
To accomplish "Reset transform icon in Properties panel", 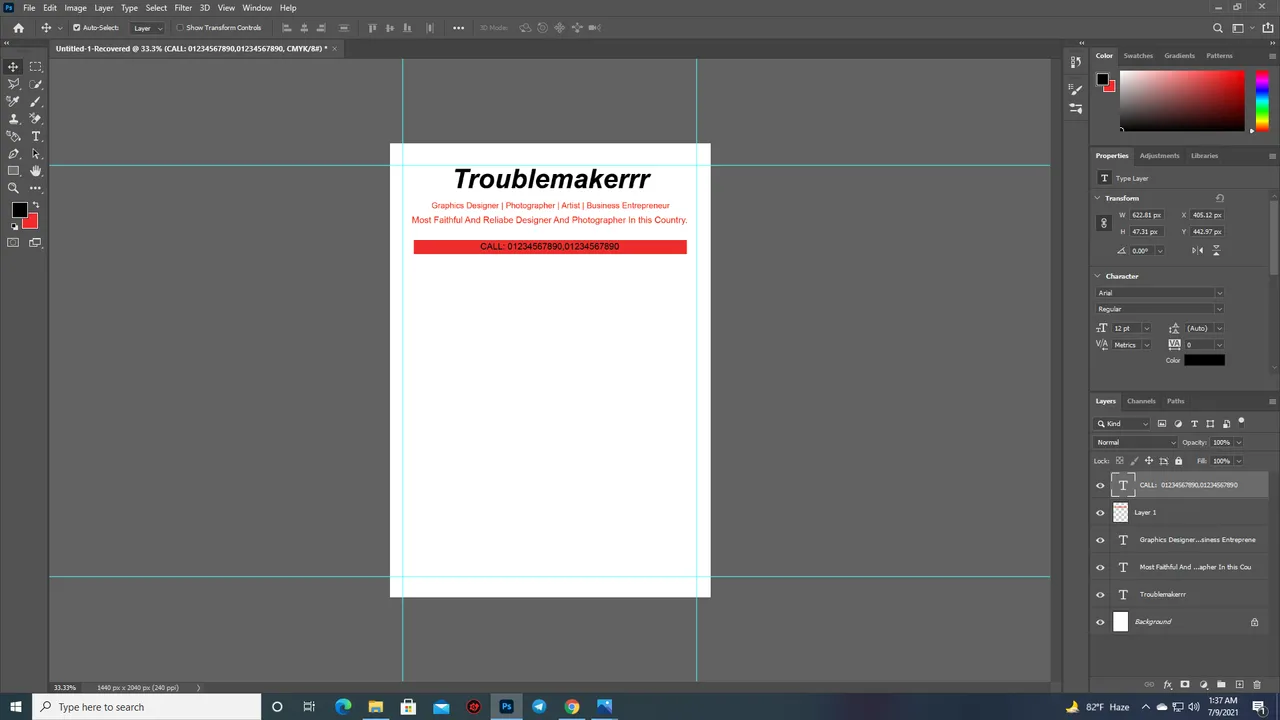I will coord(1219,198).
